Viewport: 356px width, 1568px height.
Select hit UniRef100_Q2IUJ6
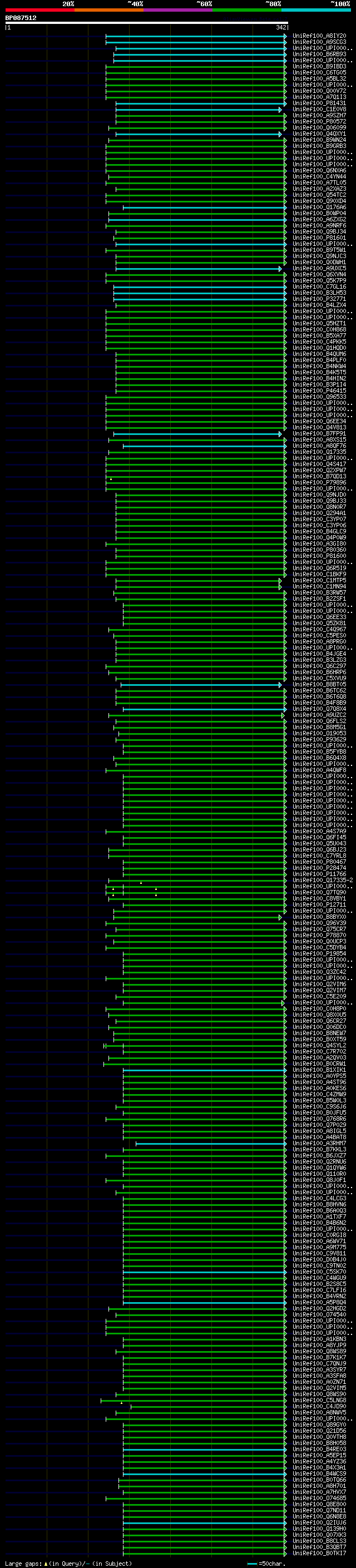(x=319, y=1522)
